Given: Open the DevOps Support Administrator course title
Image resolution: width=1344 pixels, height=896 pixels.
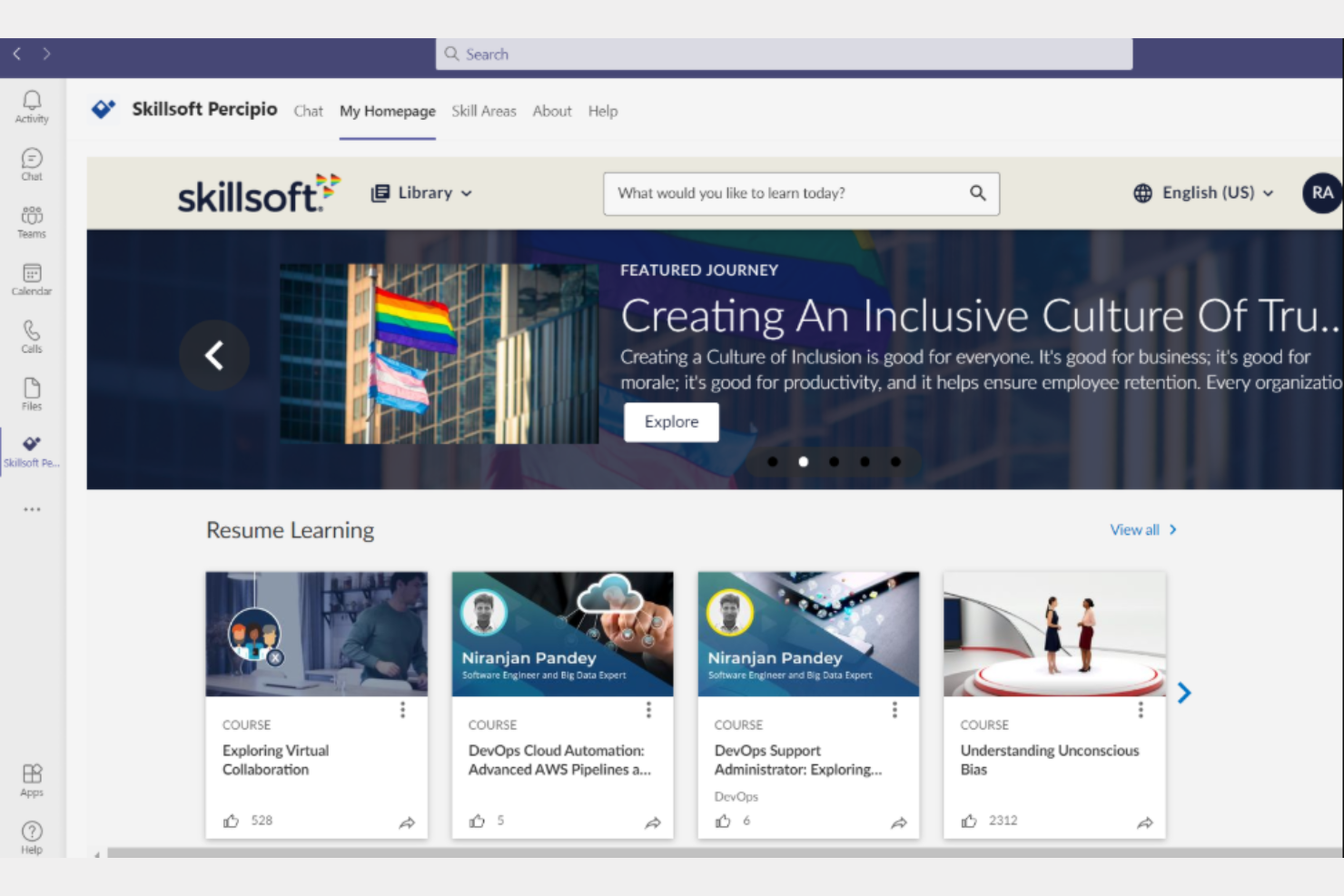Looking at the screenshot, I should pos(798,760).
